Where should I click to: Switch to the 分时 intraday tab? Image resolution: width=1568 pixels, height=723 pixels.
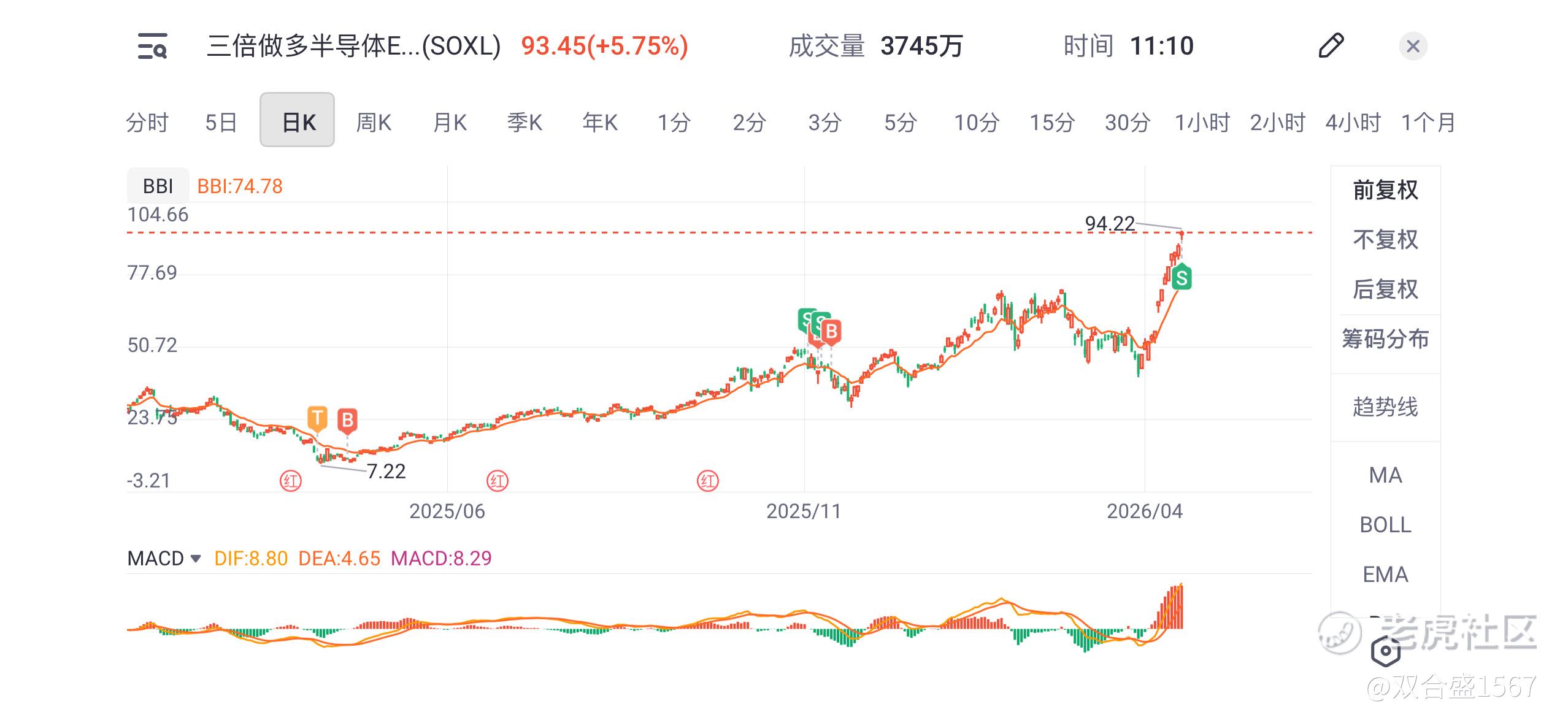[147, 122]
